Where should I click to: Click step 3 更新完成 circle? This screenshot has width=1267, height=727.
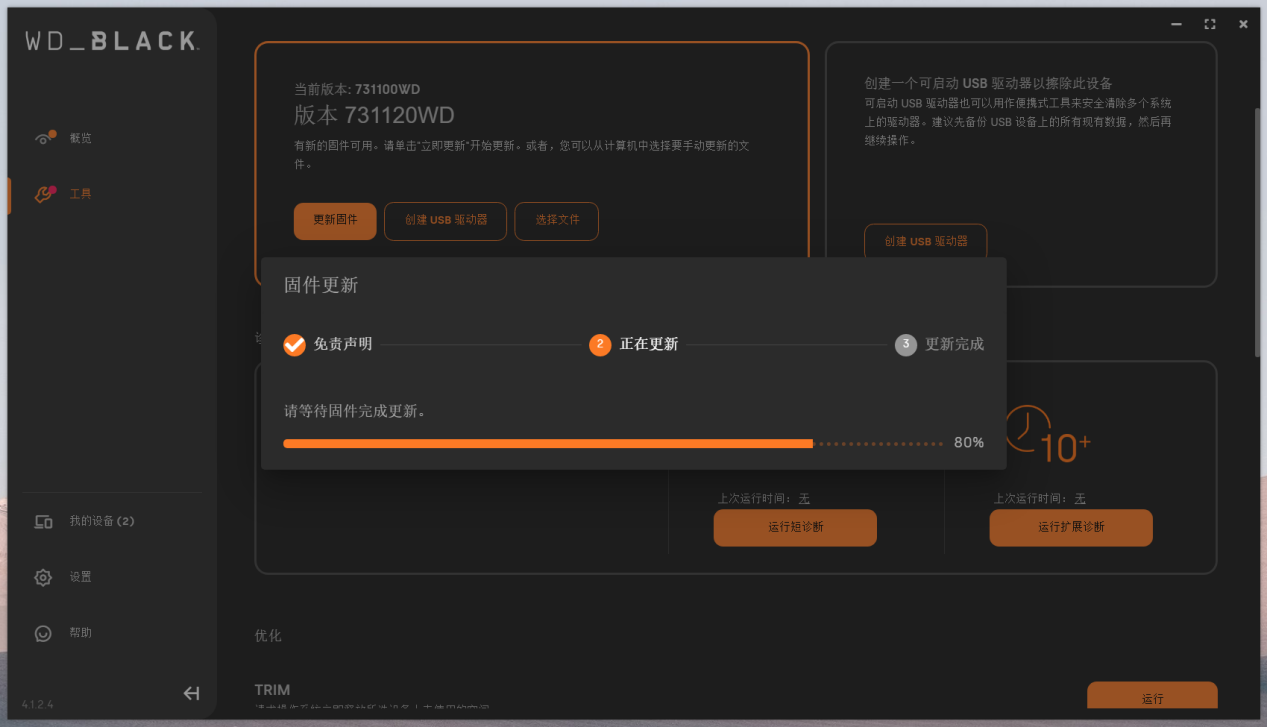tap(906, 345)
